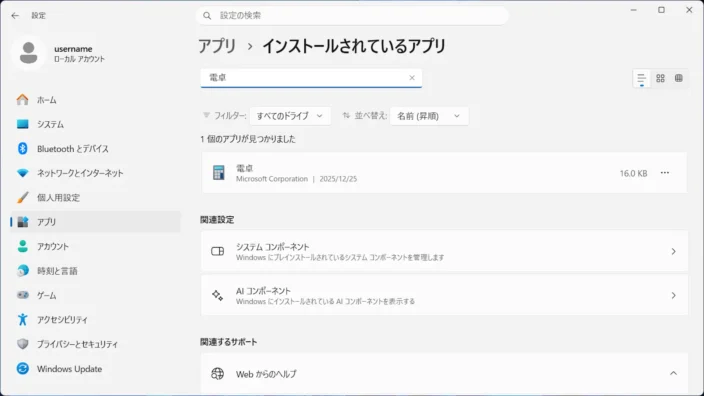Maximize the settings window
The width and height of the screenshot is (704, 396).
coord(661,10)
